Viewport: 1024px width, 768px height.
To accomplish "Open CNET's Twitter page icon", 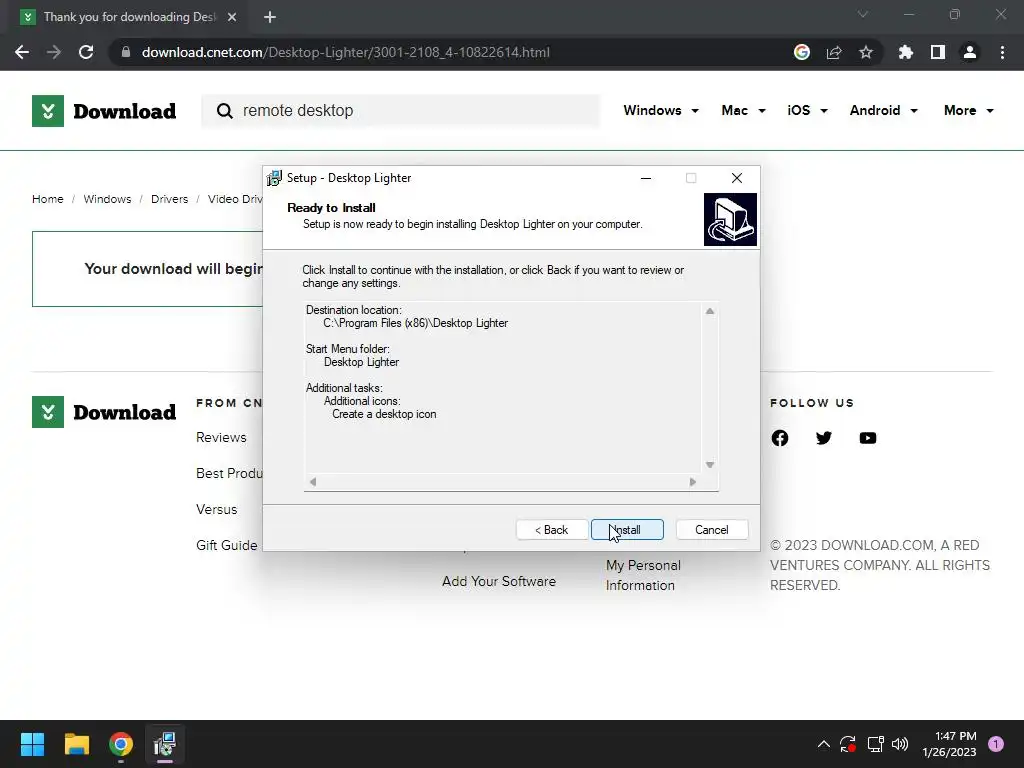I will [x=824, y=438].
